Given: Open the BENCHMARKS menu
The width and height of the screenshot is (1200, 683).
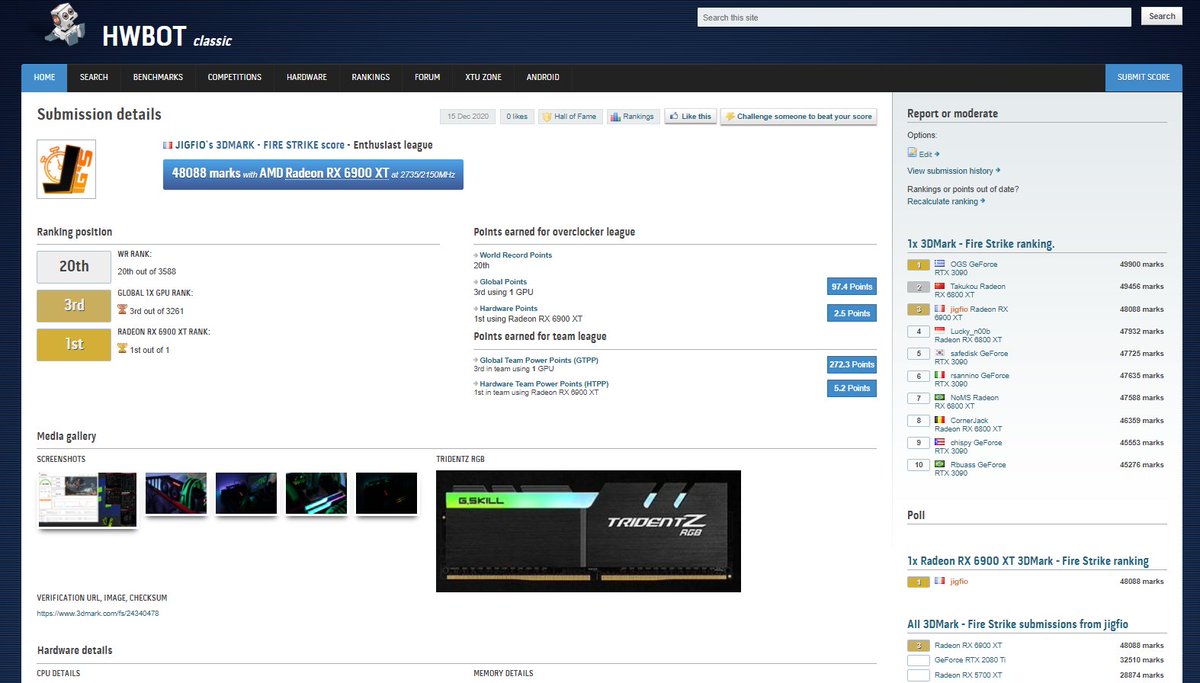Looking at the screenshot, I should tap(158, 77).
